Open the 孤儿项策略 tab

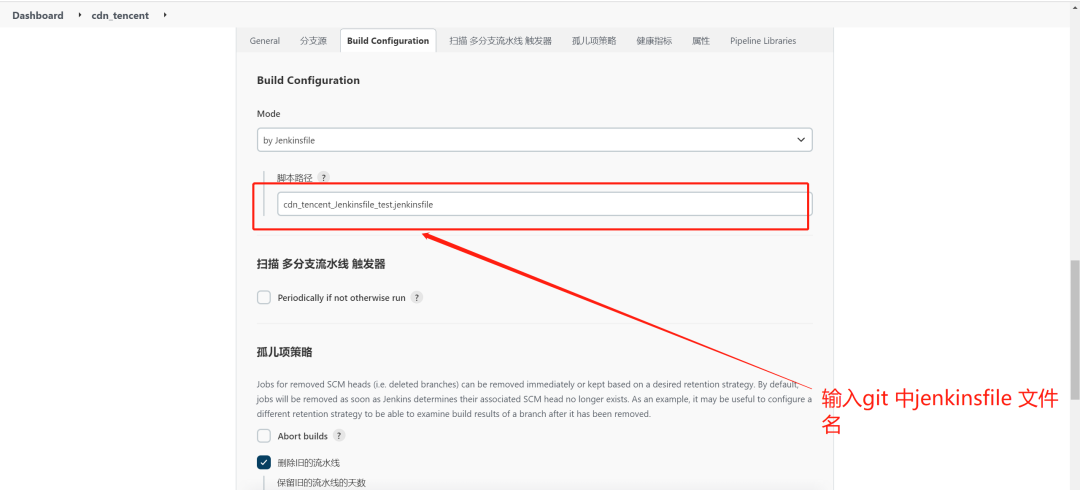594,41
